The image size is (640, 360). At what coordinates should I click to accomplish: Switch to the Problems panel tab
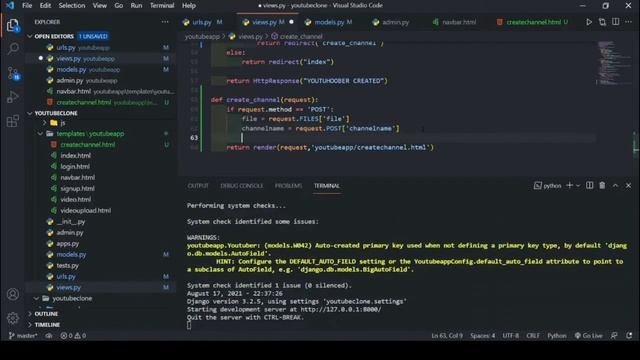coord(288,186)
